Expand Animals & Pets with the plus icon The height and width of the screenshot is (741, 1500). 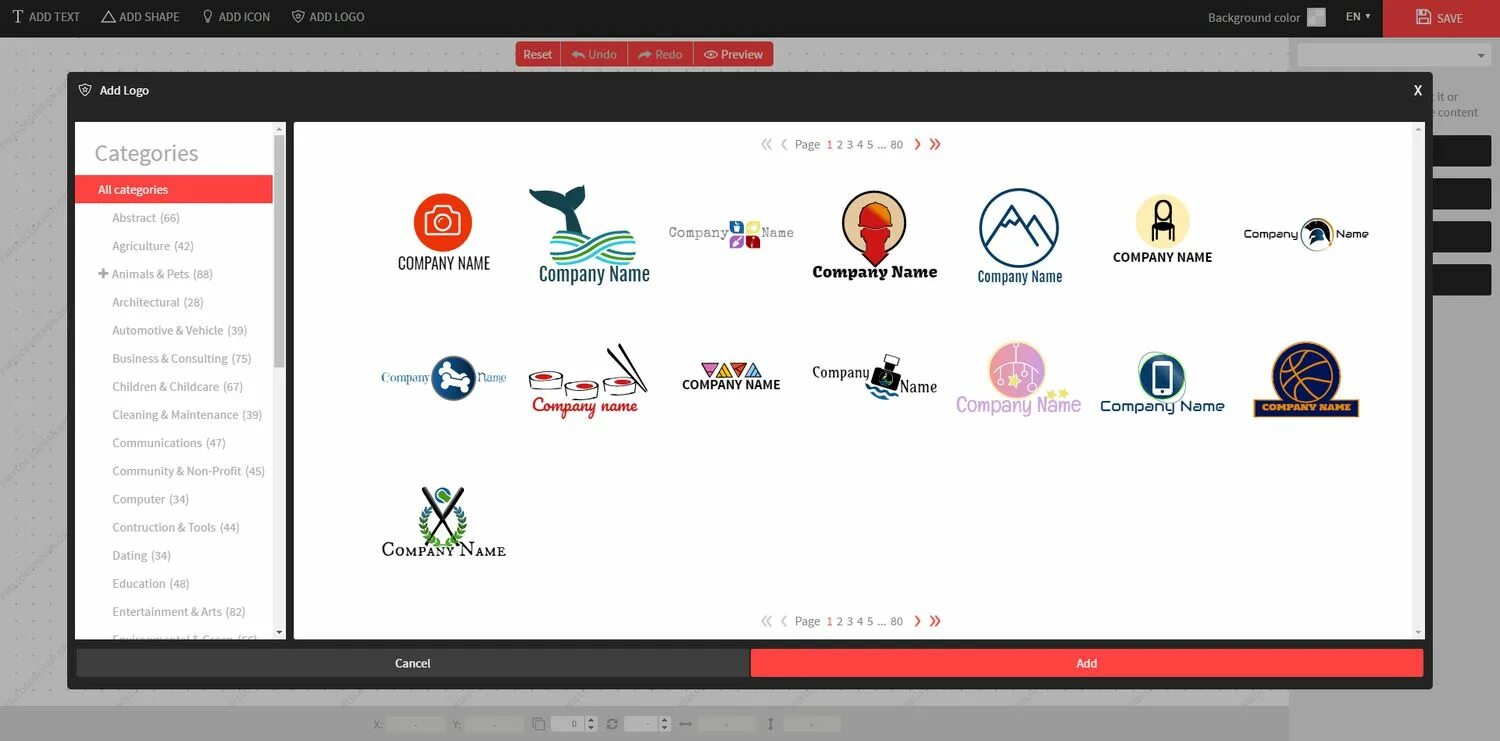(x=103, y=273)
